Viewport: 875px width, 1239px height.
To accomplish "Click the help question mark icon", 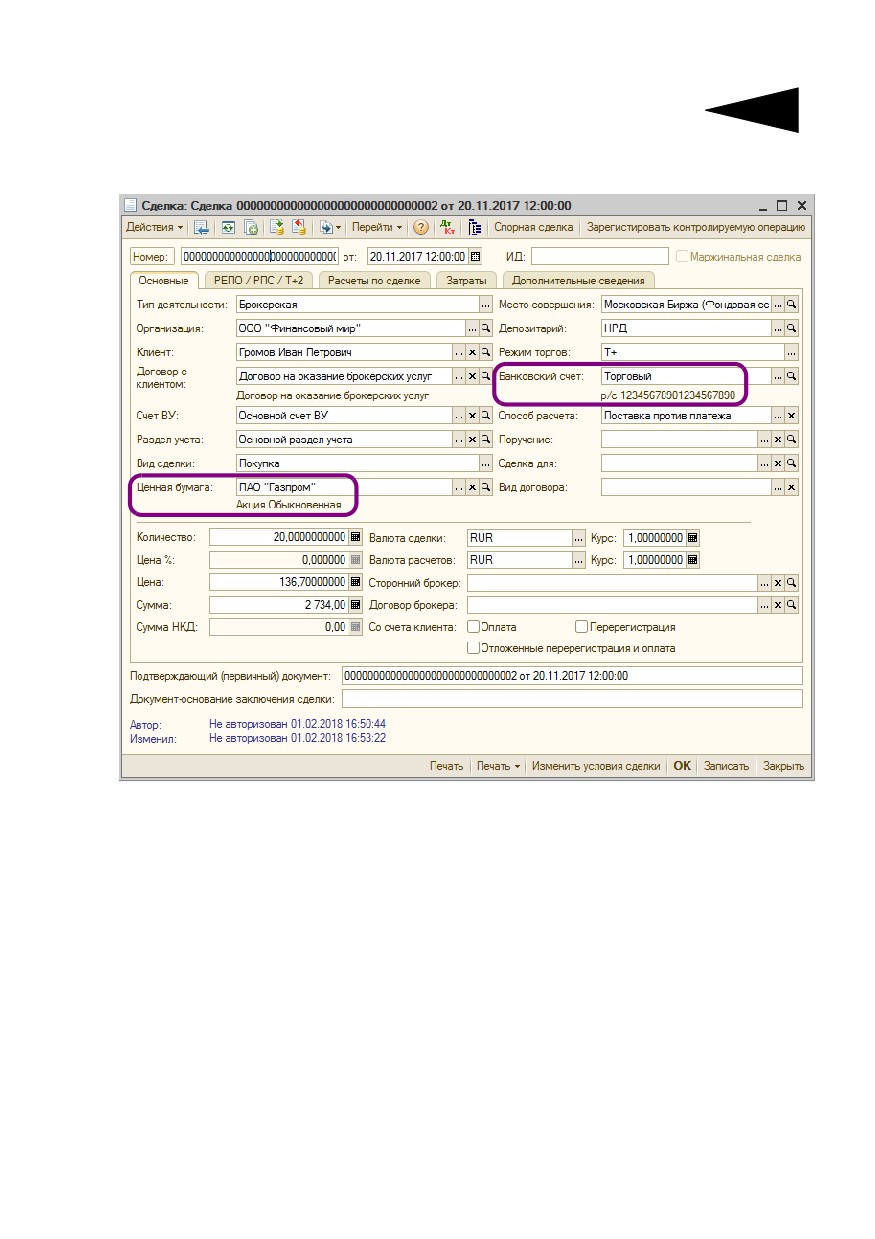I will (421, 227).
